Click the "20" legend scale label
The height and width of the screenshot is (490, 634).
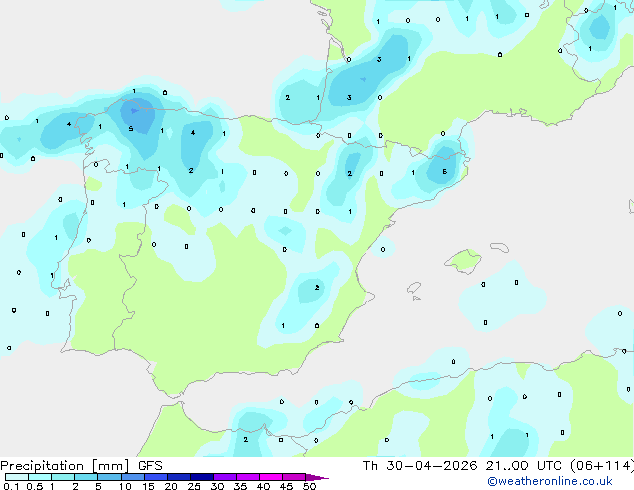(171, 486)
